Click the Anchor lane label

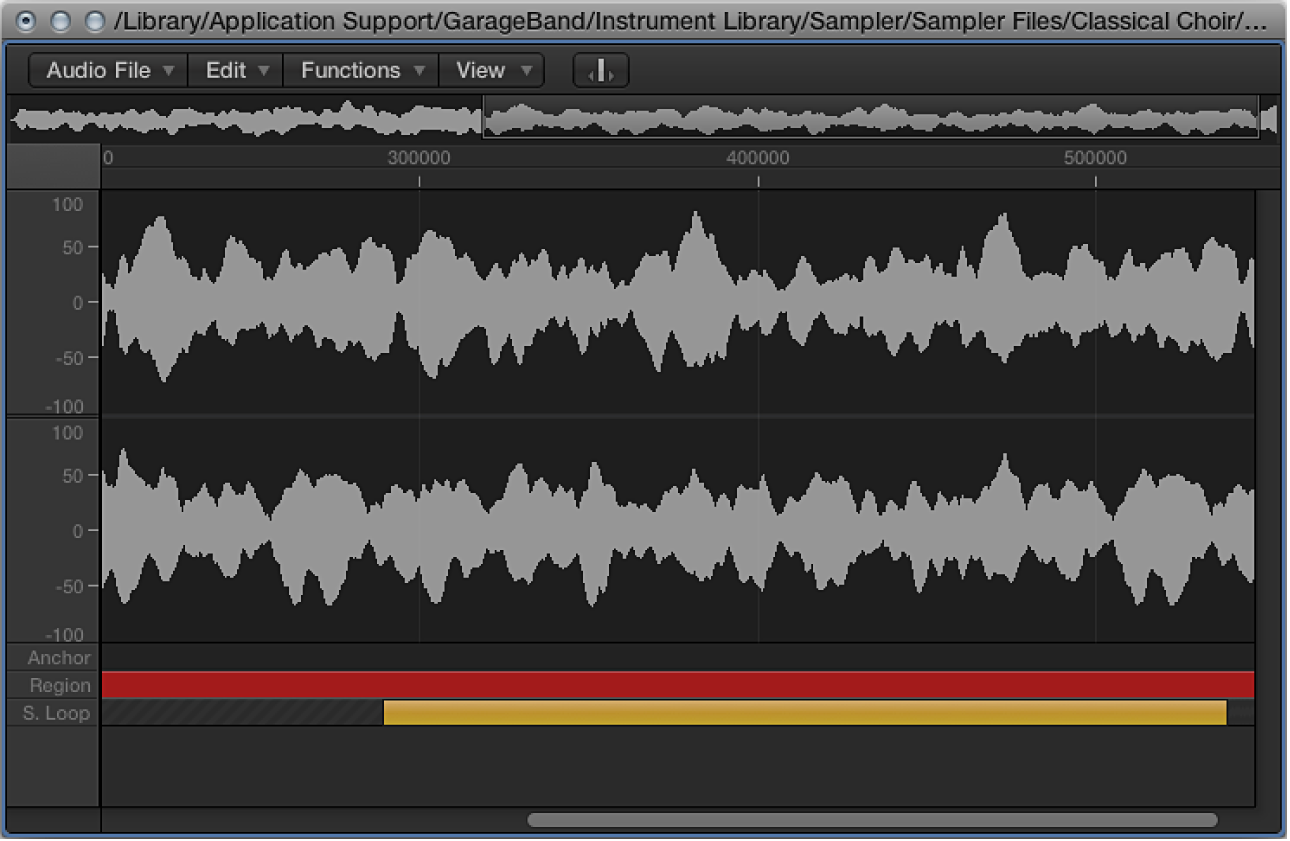[57, 658]
